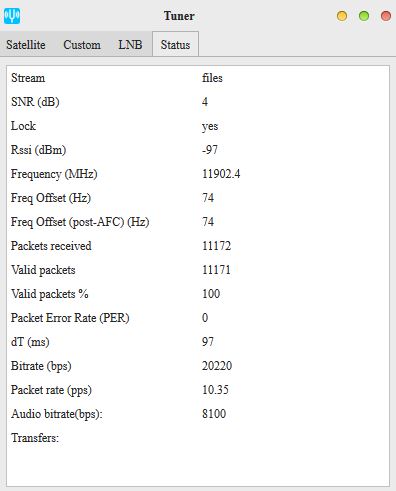Click the Transfers label
This screenshot has width=396, height=491.
[35, 438]
